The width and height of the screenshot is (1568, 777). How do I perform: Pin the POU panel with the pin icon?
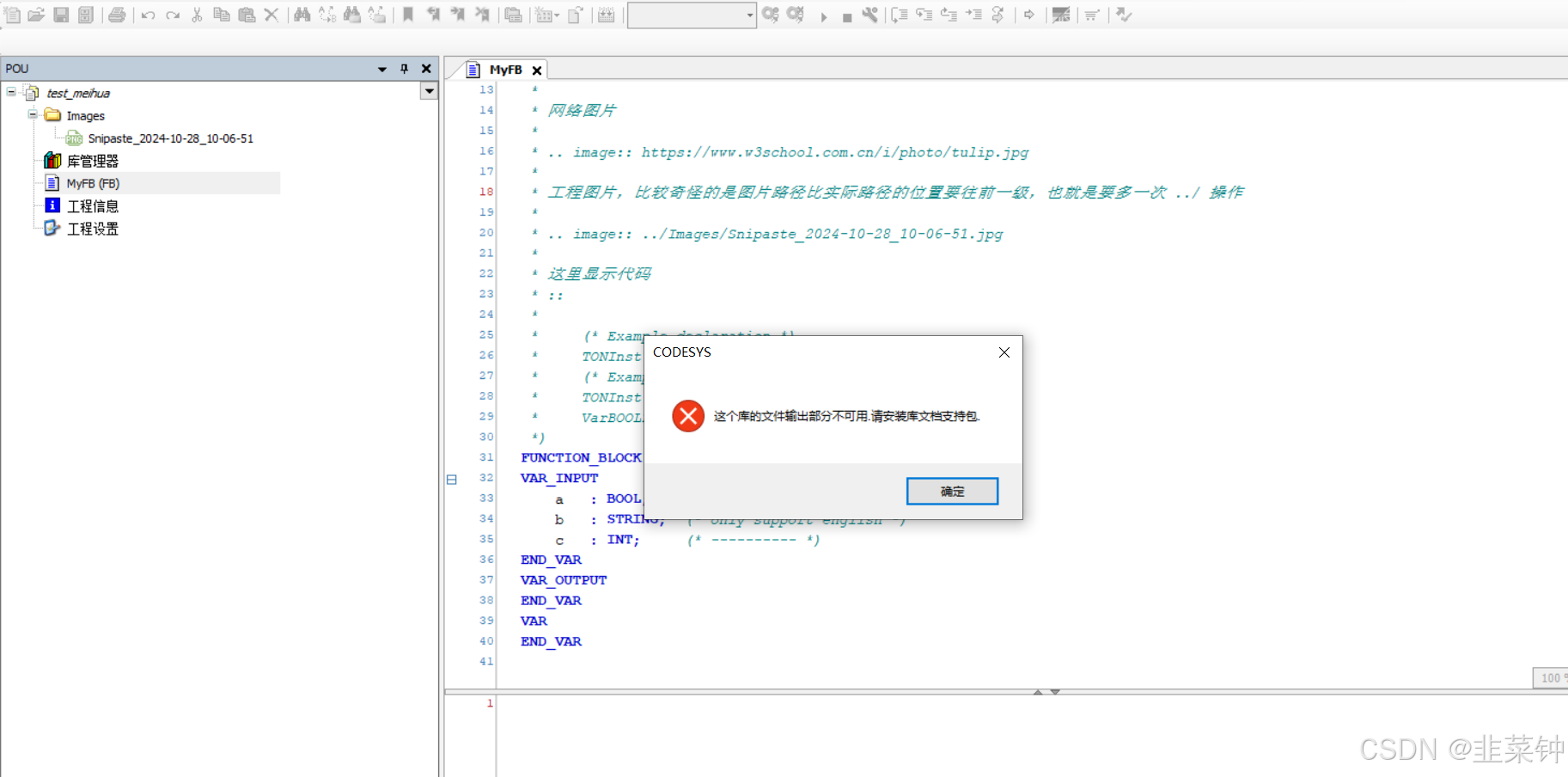(x=404, y=69)
